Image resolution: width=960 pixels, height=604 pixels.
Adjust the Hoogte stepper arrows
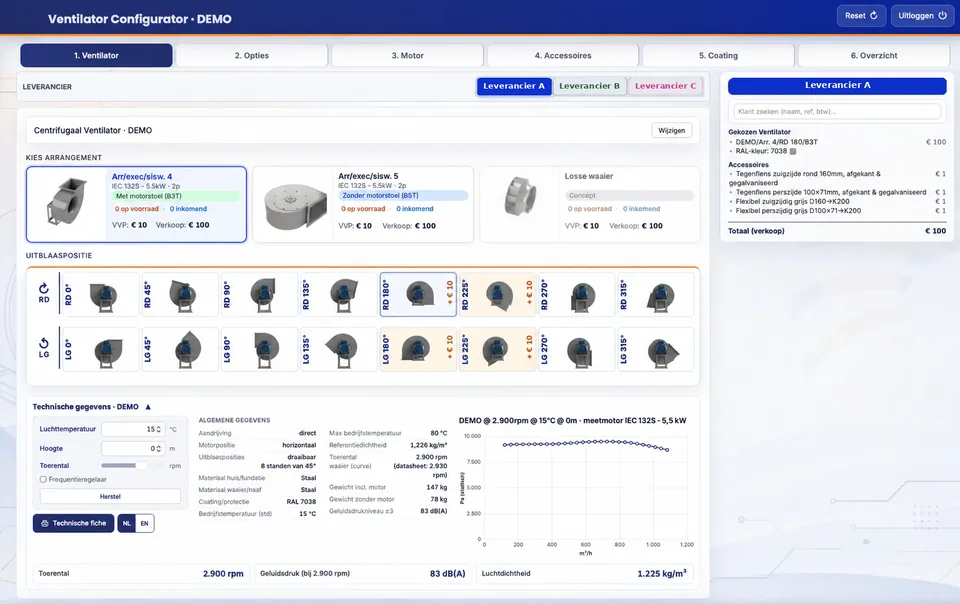tap(159, 449)
